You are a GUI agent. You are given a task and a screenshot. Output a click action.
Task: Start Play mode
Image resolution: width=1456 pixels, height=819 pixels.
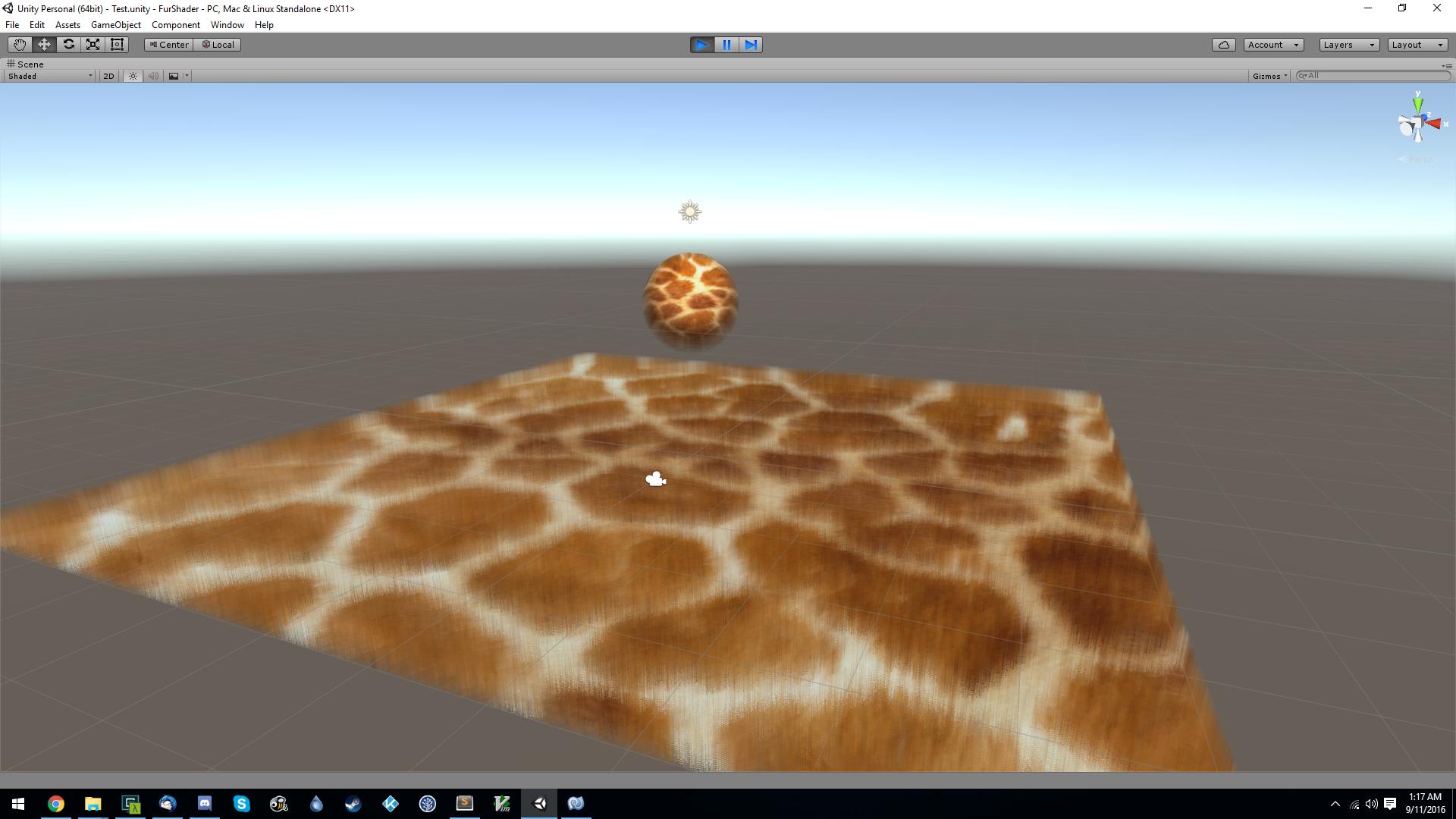coord(701,45)
